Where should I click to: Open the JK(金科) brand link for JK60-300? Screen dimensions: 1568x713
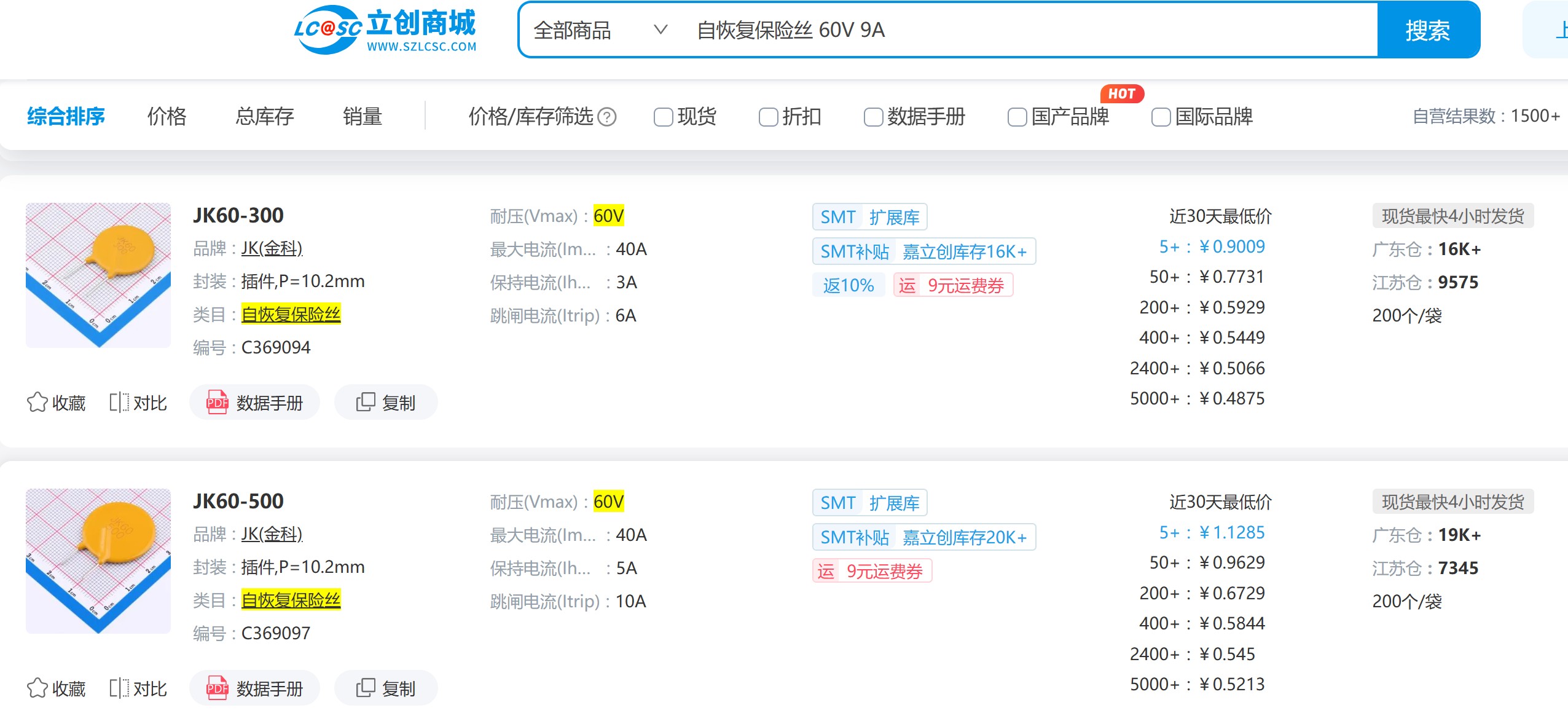pos(272,248)
